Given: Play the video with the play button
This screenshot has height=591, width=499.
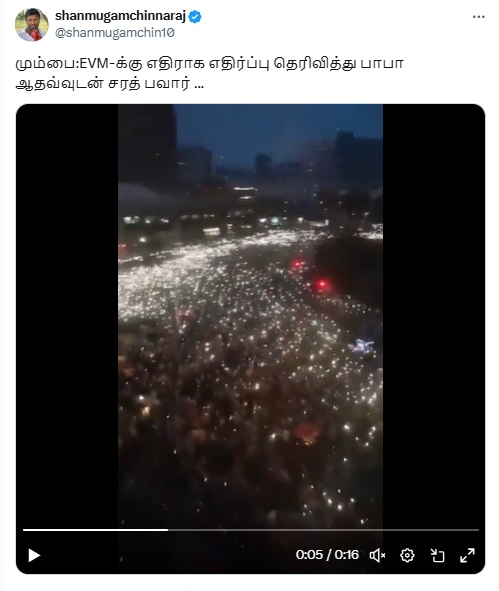Looking at the screenshot, I should point(34,555).
